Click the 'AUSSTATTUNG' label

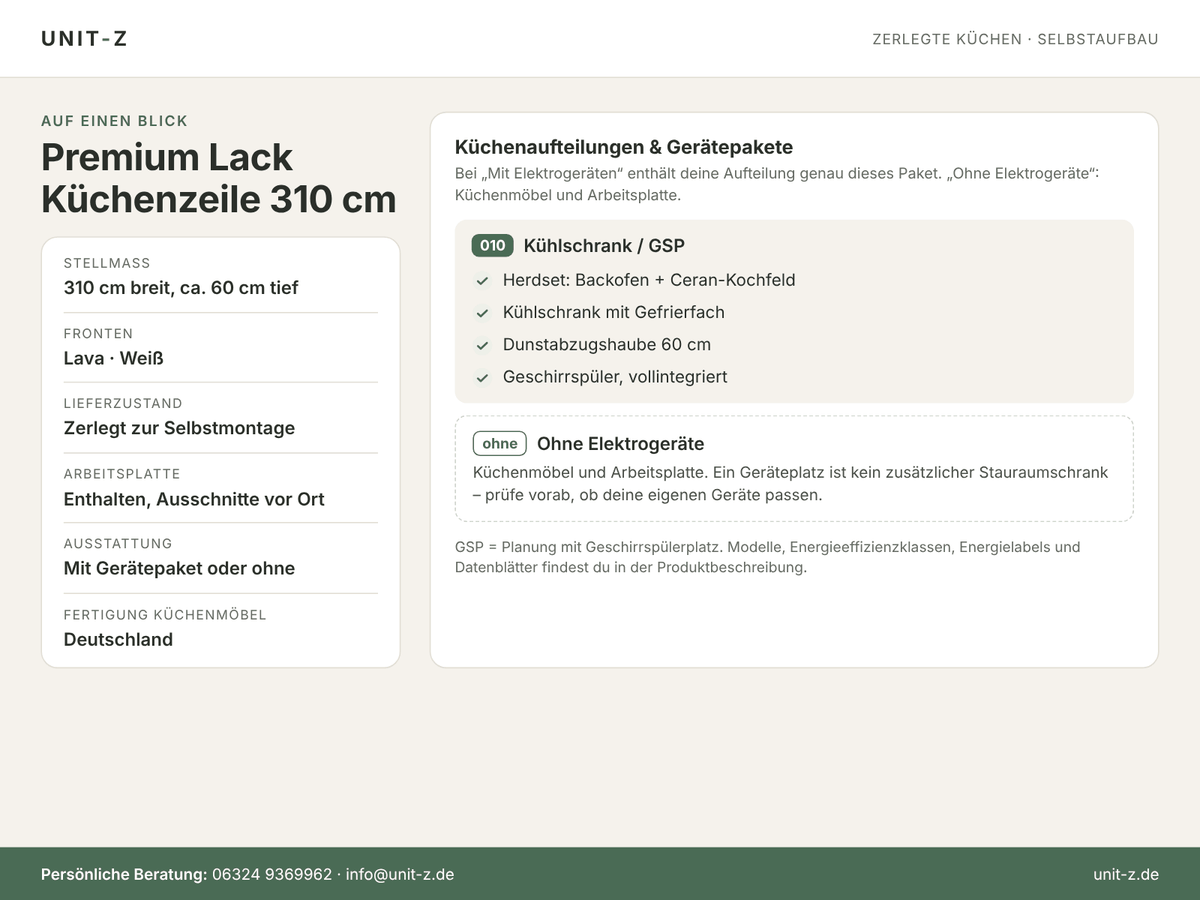click(x=118, y=543)
